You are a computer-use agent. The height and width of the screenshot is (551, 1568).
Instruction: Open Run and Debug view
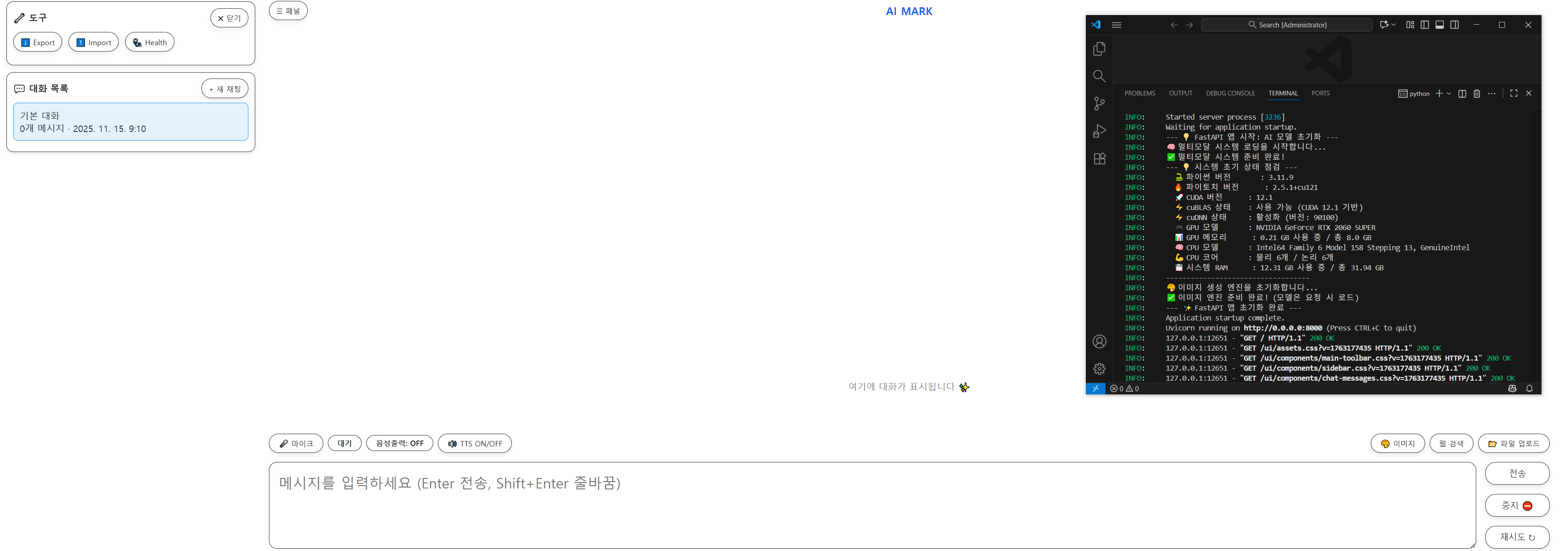pyautogui.click(x=1100, y=131)
